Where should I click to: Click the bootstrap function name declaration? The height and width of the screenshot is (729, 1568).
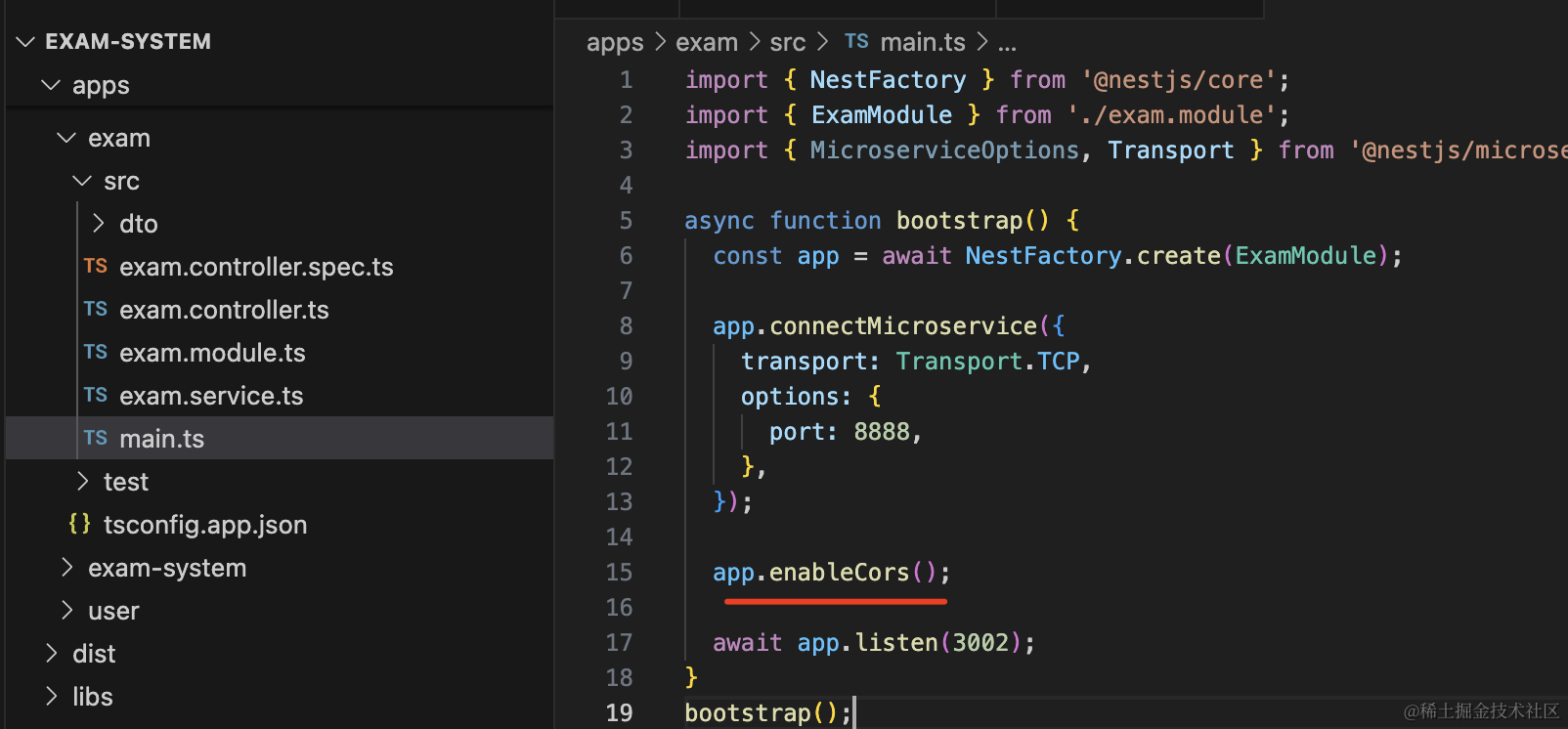click(x=959, y=221)
